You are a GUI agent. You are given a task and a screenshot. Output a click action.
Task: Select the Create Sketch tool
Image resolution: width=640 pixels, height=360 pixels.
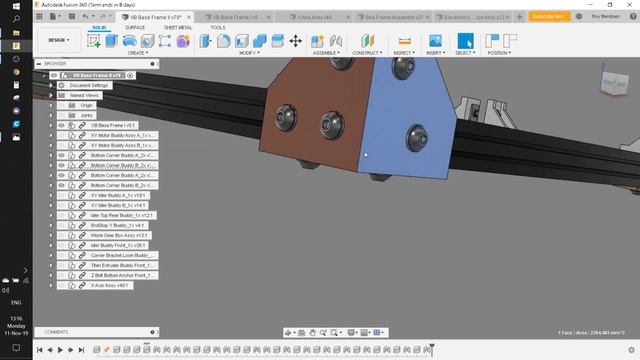[x=93, y=41]
